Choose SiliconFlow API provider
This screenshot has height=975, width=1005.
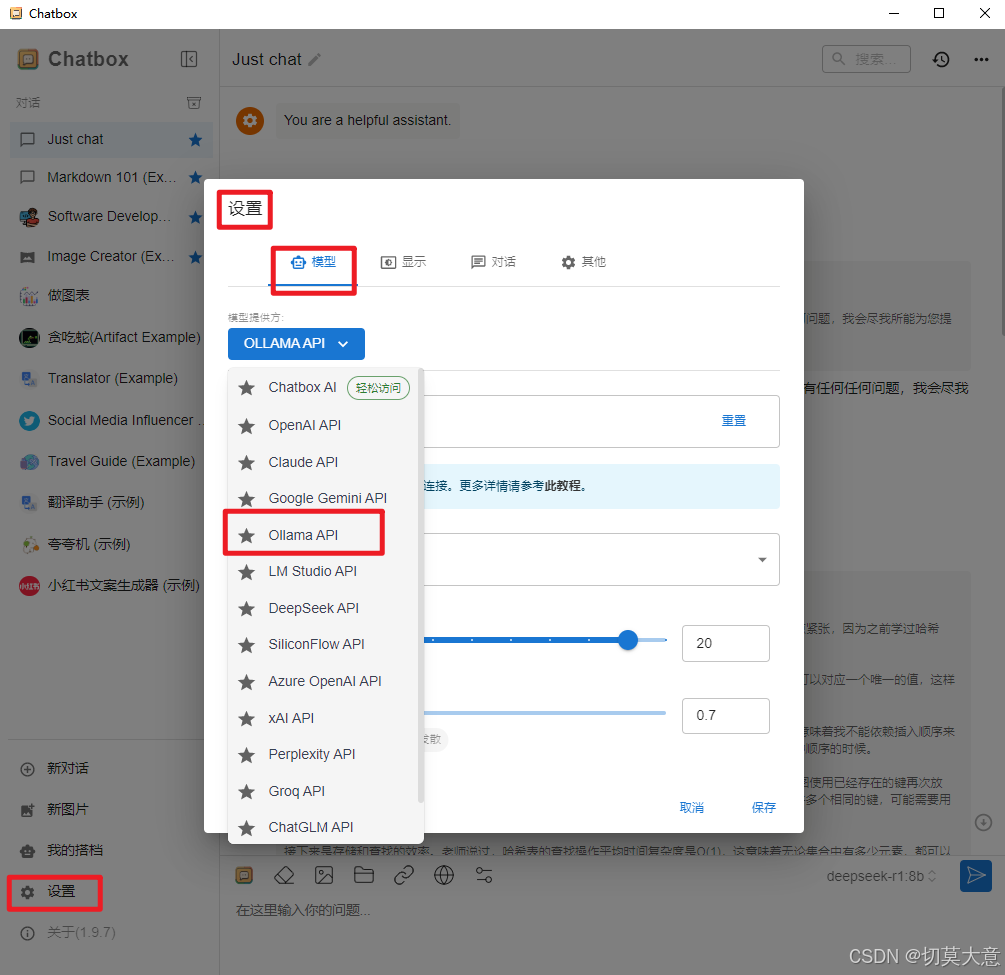(x=323, y=644)
